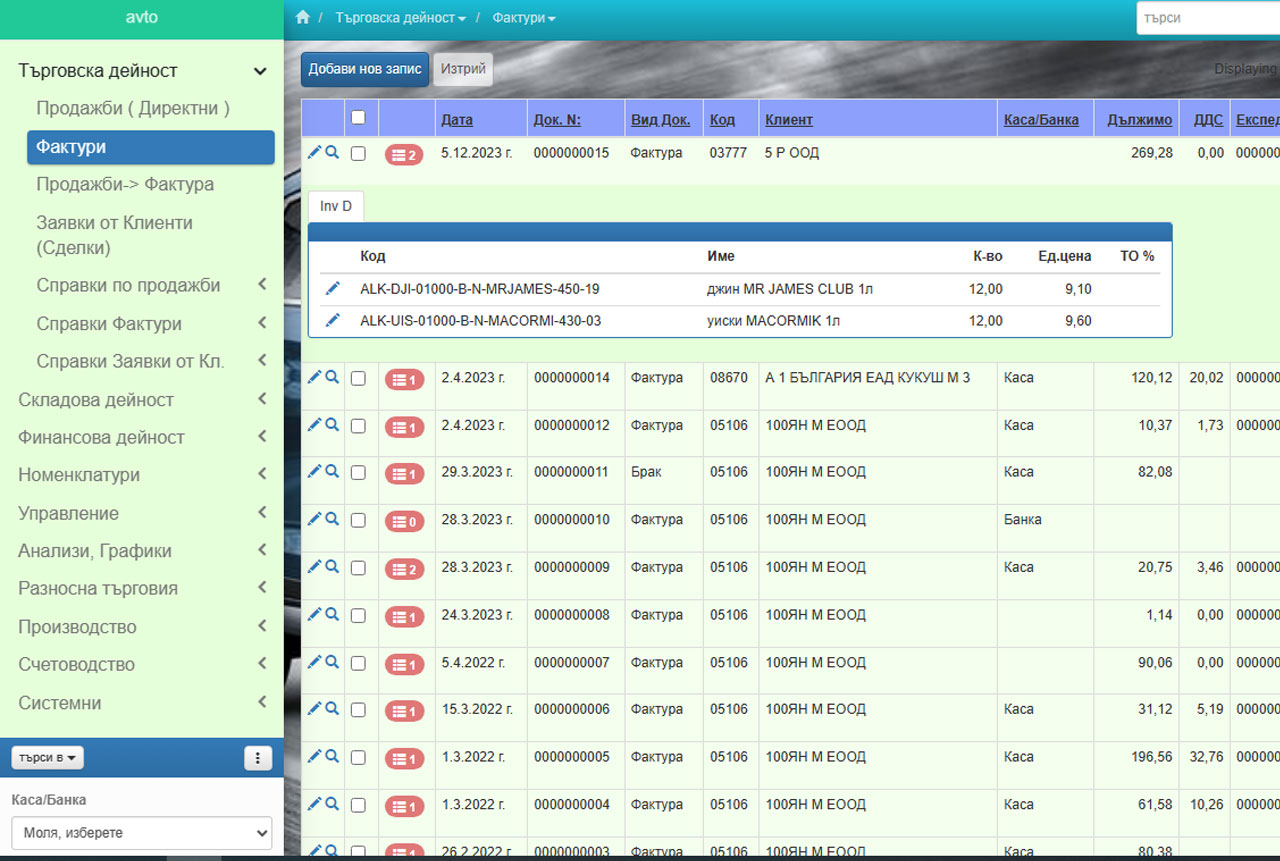
Task: Open the home icon in breadcrumb
Action: (303, 18)
